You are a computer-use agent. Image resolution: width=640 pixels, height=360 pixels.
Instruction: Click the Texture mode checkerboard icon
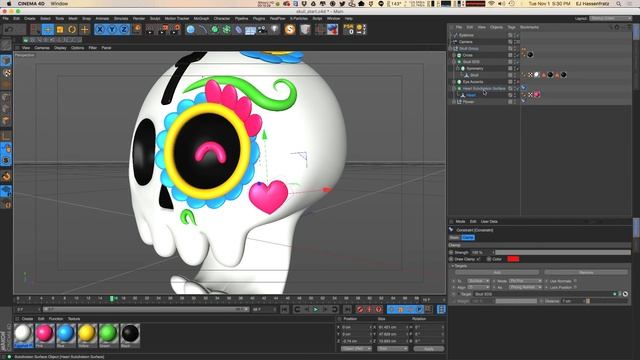(6, 73)
